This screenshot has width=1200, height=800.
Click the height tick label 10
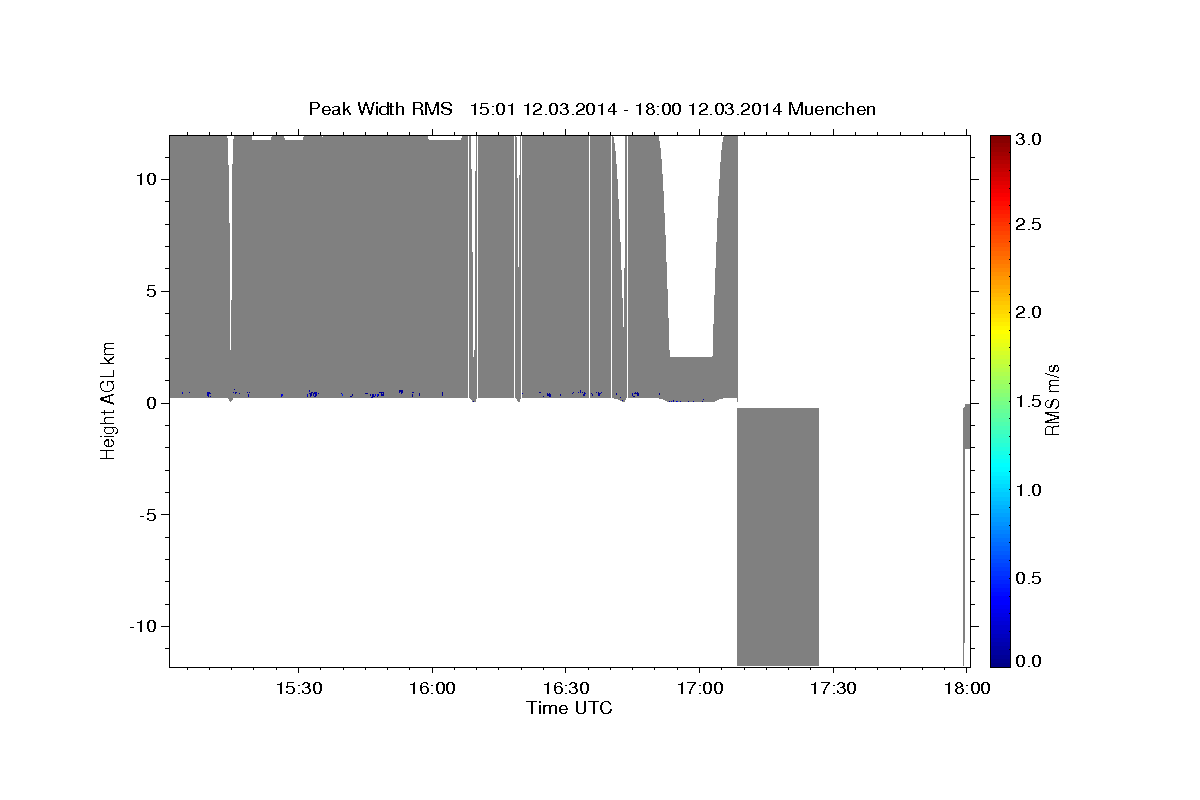[x=149, y=179]
